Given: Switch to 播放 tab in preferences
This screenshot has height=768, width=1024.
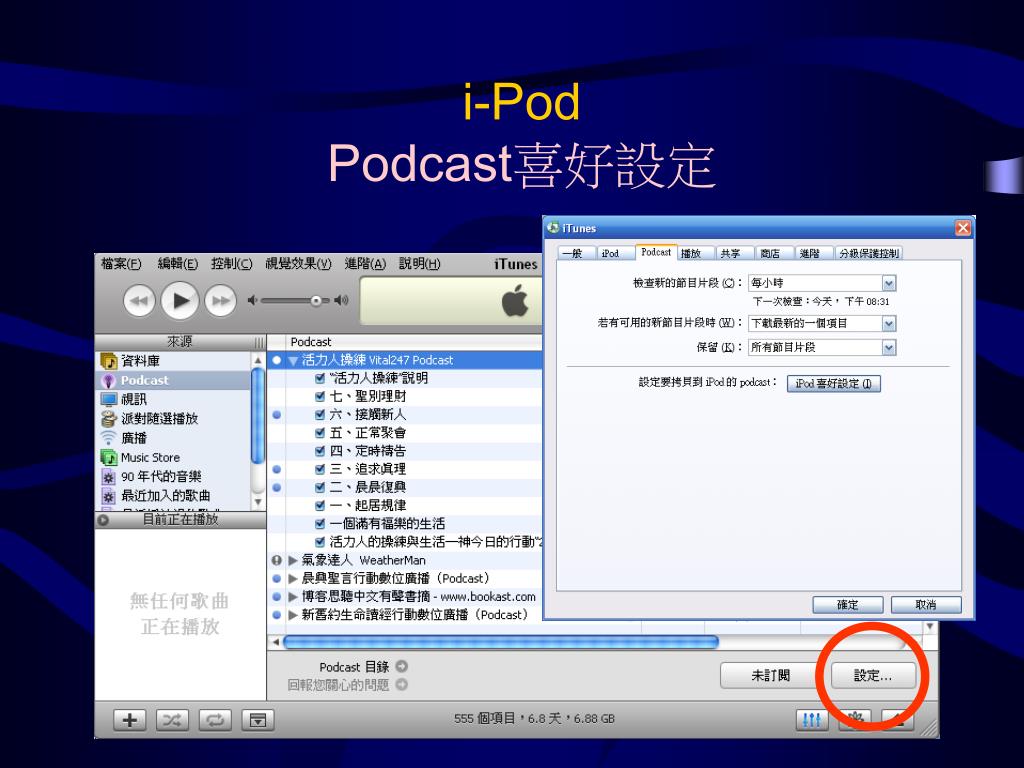Looking at the screenshot, I should (x=692, y=253).
